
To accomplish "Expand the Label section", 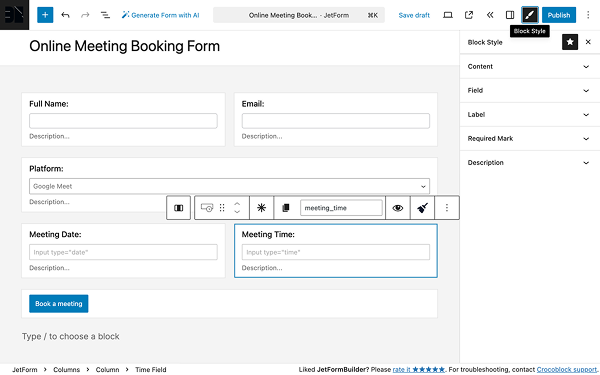I will [x=530, y=115].
